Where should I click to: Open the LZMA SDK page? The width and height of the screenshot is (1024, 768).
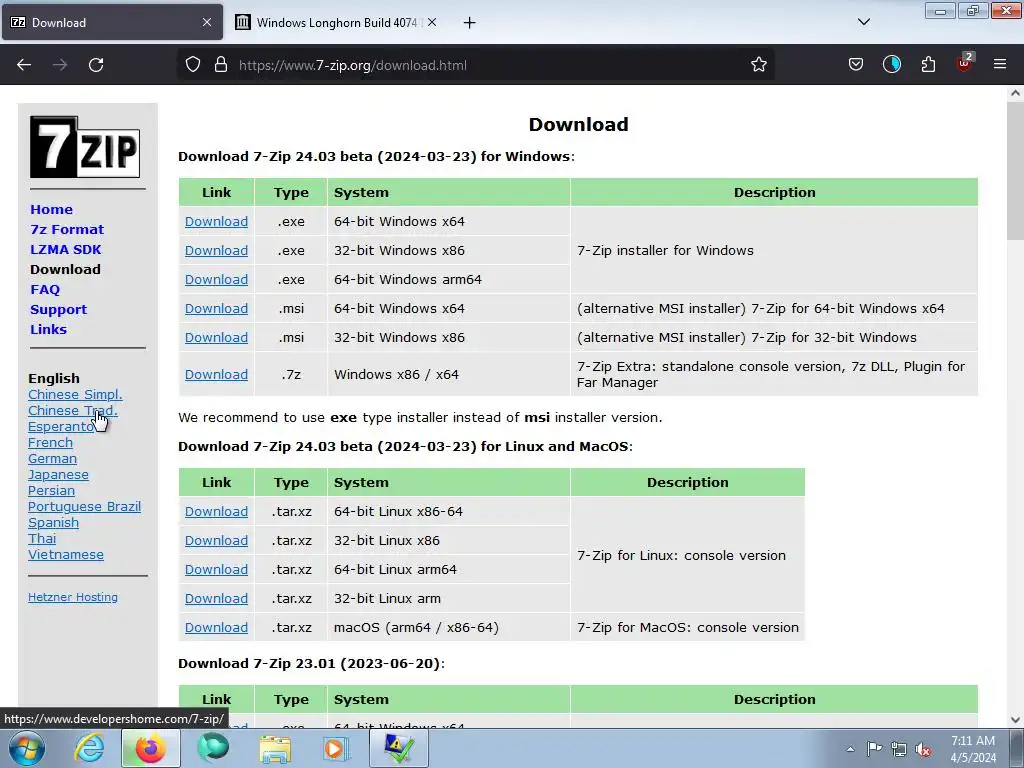point(65,249)
